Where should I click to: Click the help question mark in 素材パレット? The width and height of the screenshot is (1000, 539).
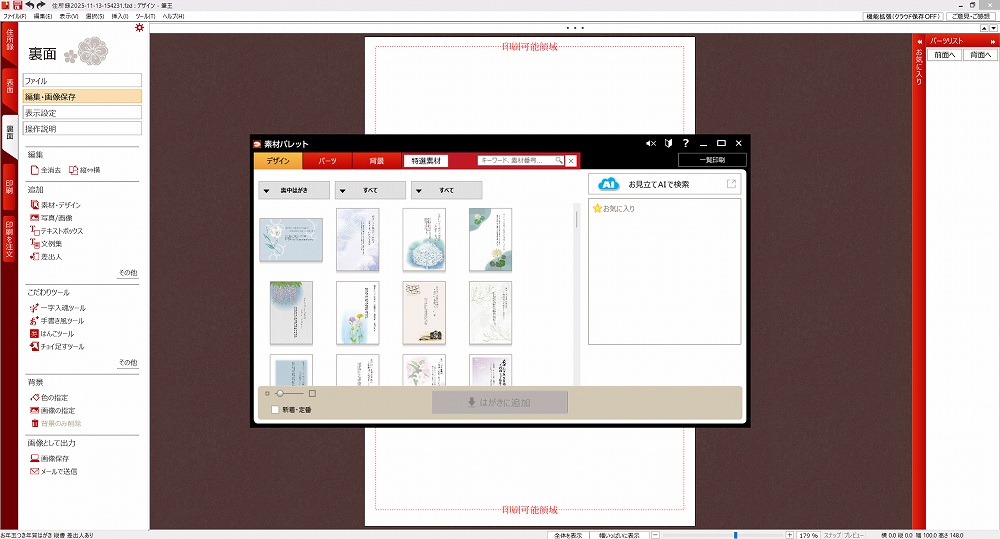685,144
